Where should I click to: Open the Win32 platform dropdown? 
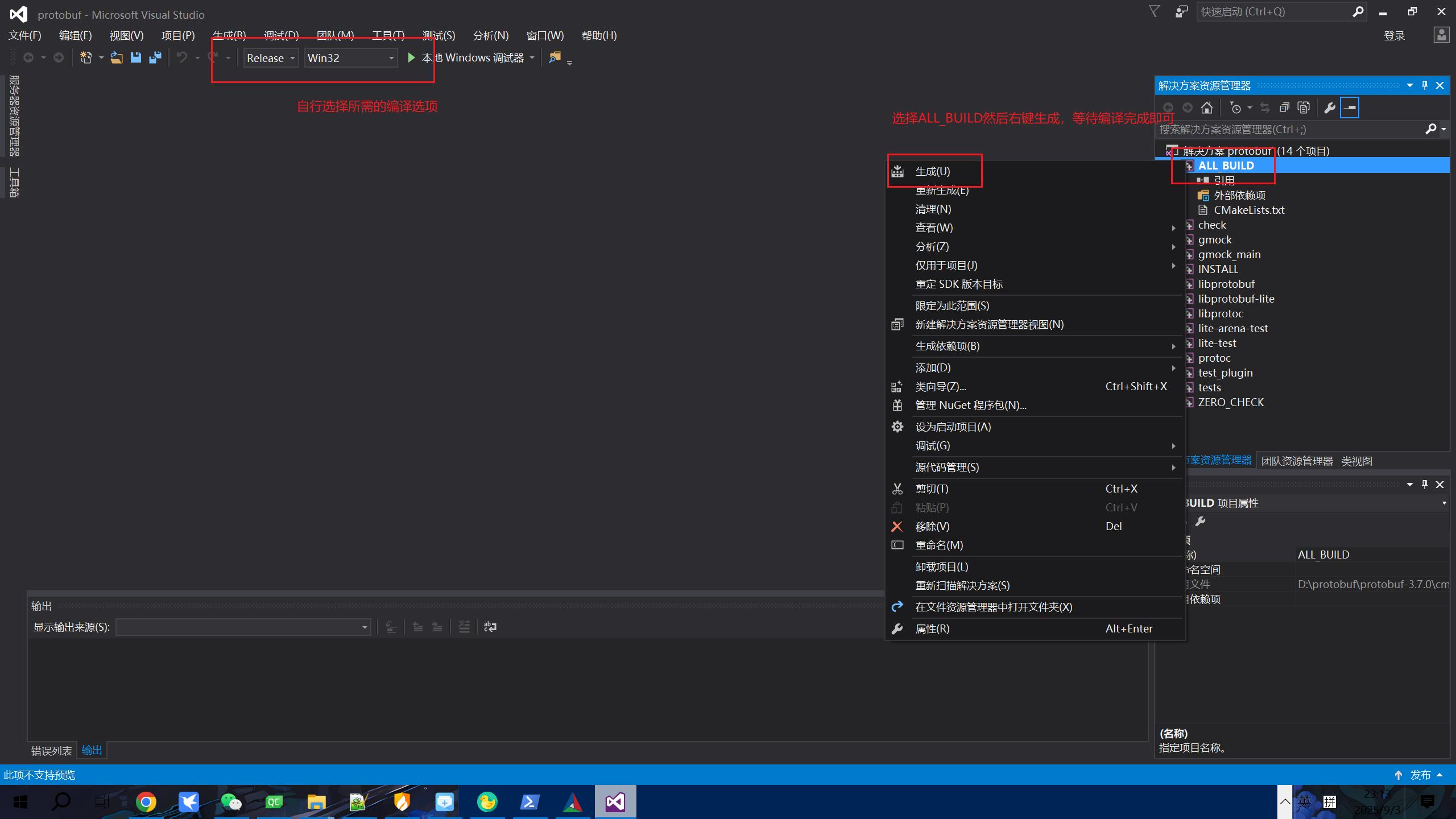(x=351, y=57)
